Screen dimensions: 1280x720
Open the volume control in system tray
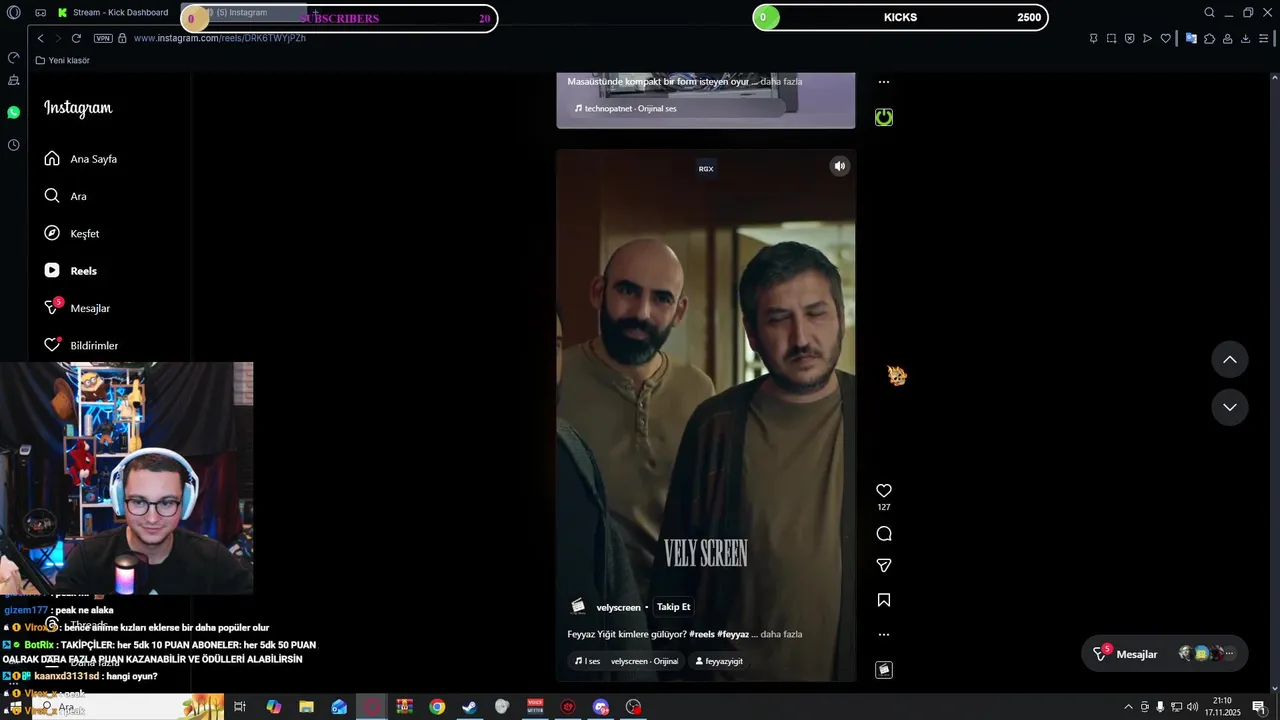point(1192,707)
